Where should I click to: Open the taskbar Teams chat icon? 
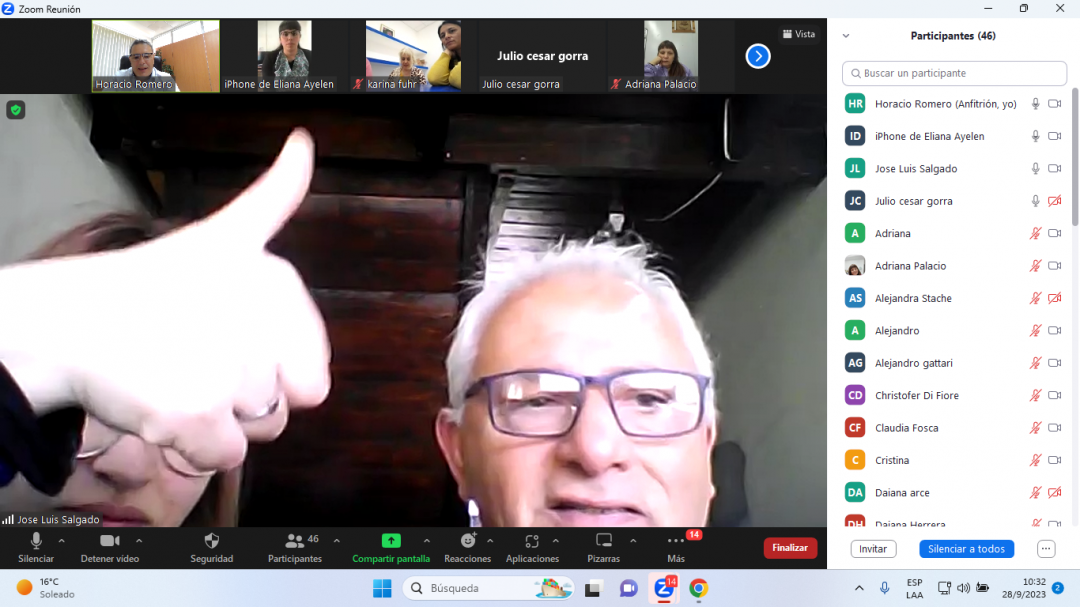[x=628, y=588]
